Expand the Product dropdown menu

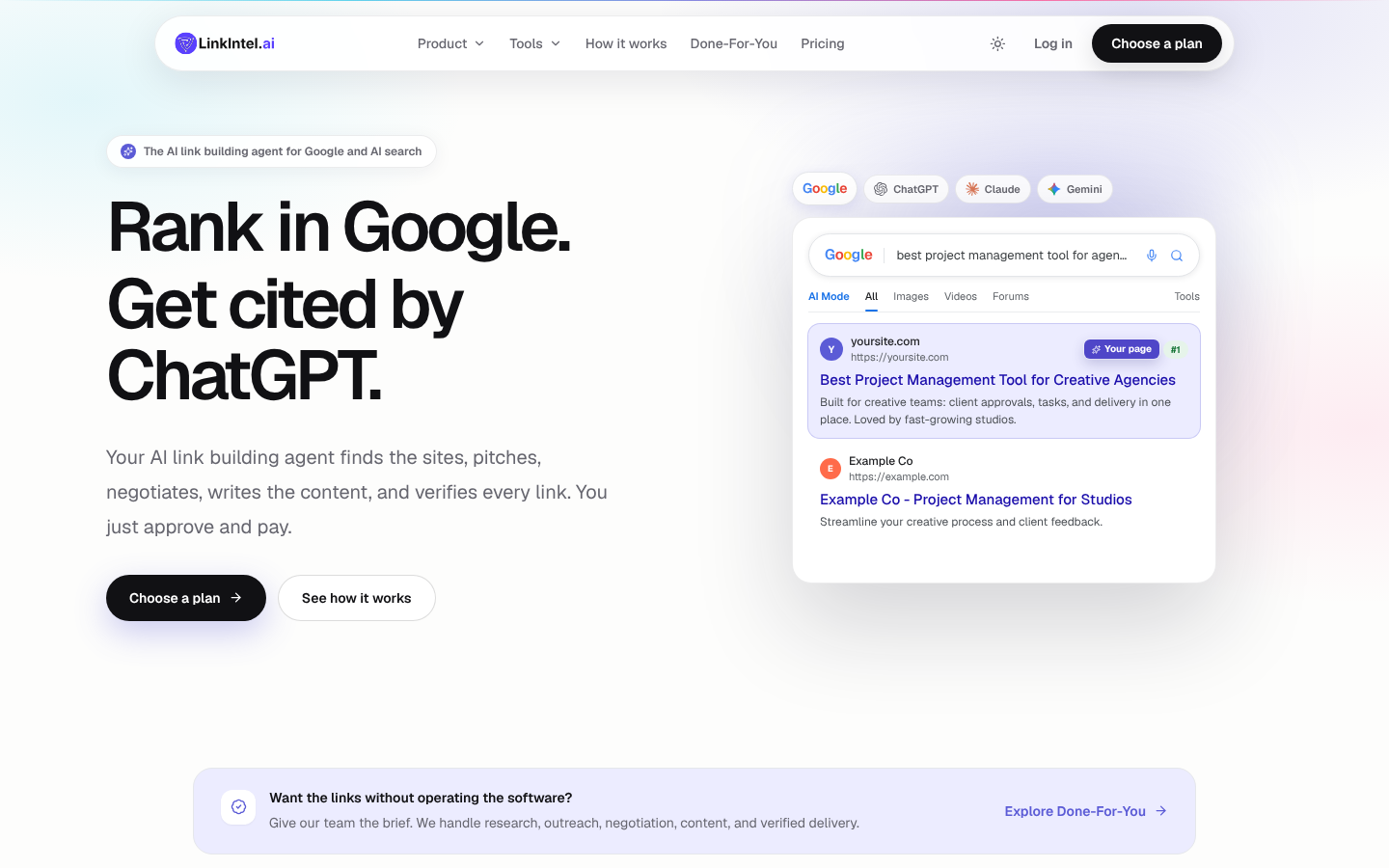(450, 43)
